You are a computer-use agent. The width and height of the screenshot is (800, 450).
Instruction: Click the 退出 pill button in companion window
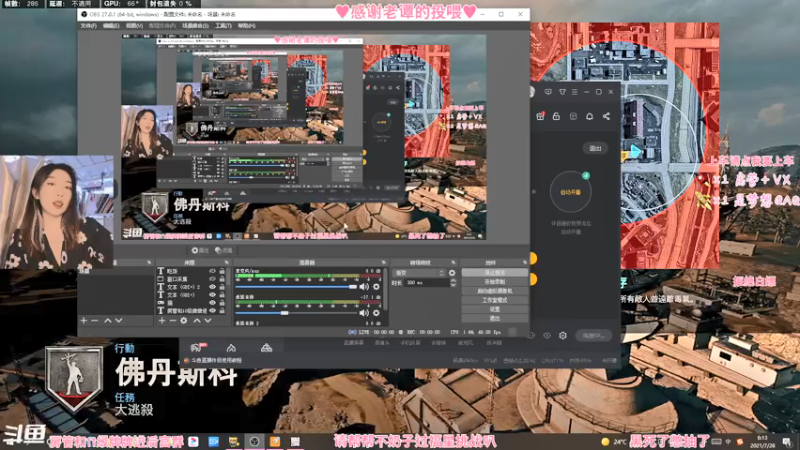[595, 148]
